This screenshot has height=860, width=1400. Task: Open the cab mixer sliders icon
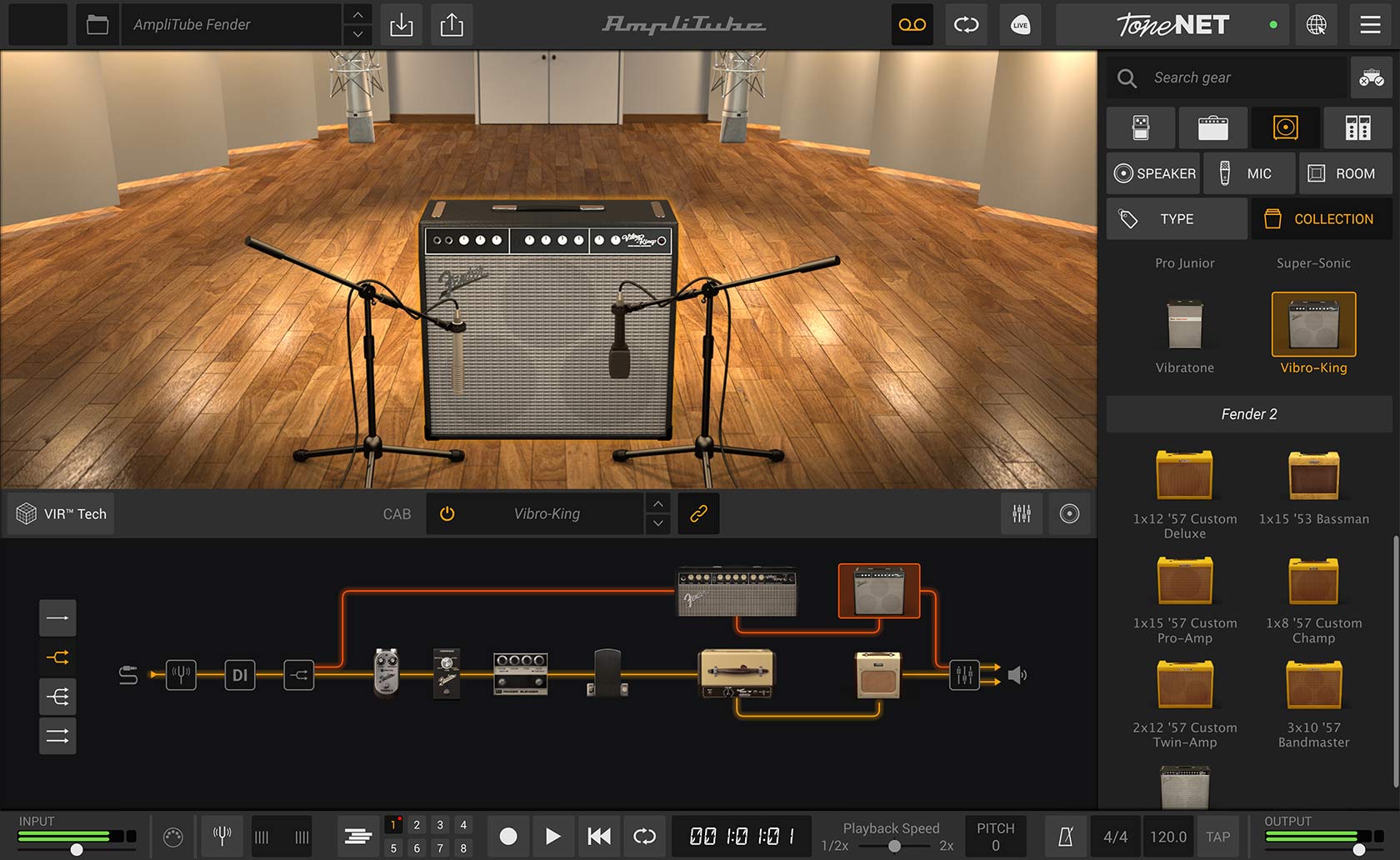click(1022, 513)
